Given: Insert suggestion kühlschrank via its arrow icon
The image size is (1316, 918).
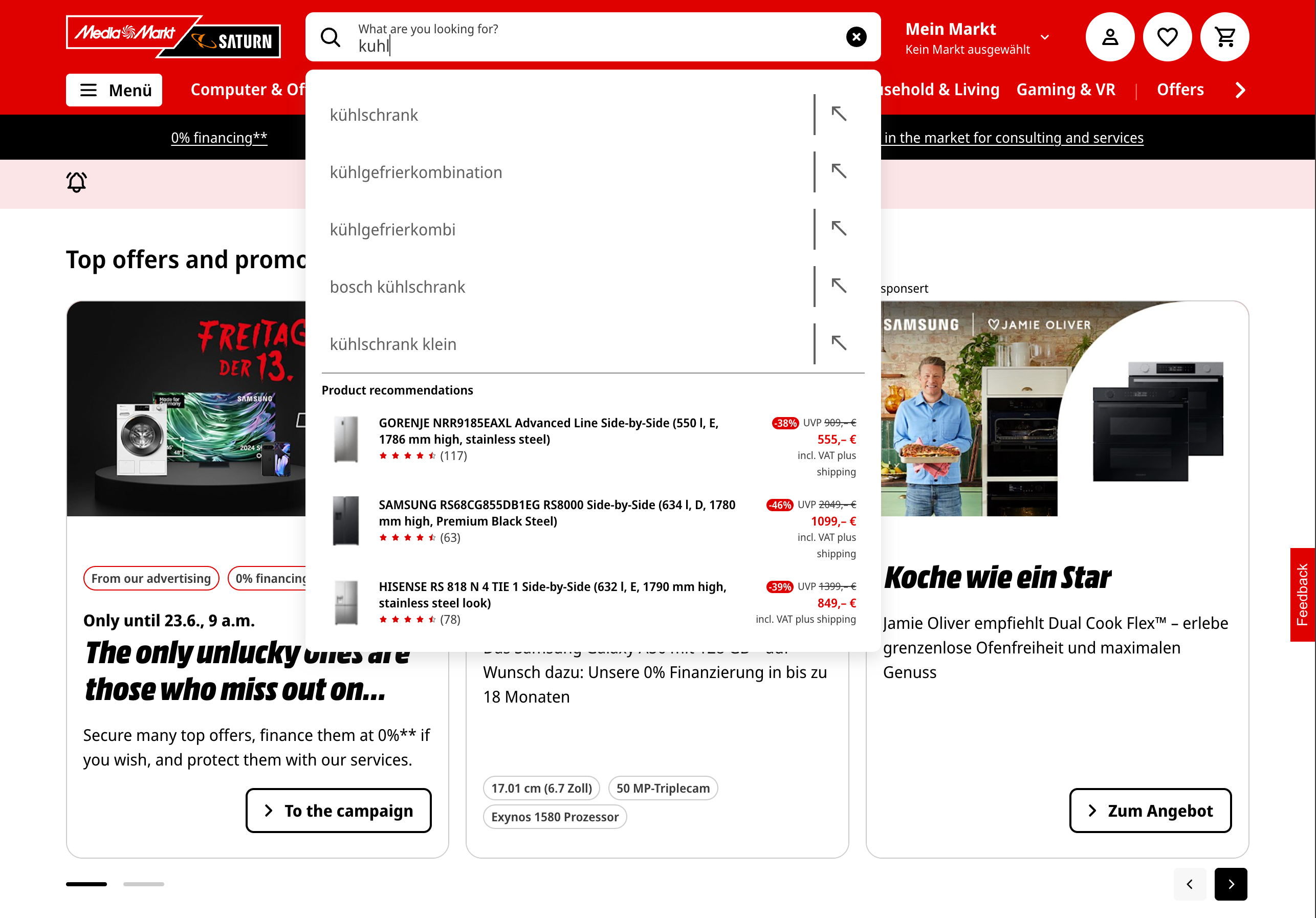Looking at the screenshot, I should pos(839,114).
